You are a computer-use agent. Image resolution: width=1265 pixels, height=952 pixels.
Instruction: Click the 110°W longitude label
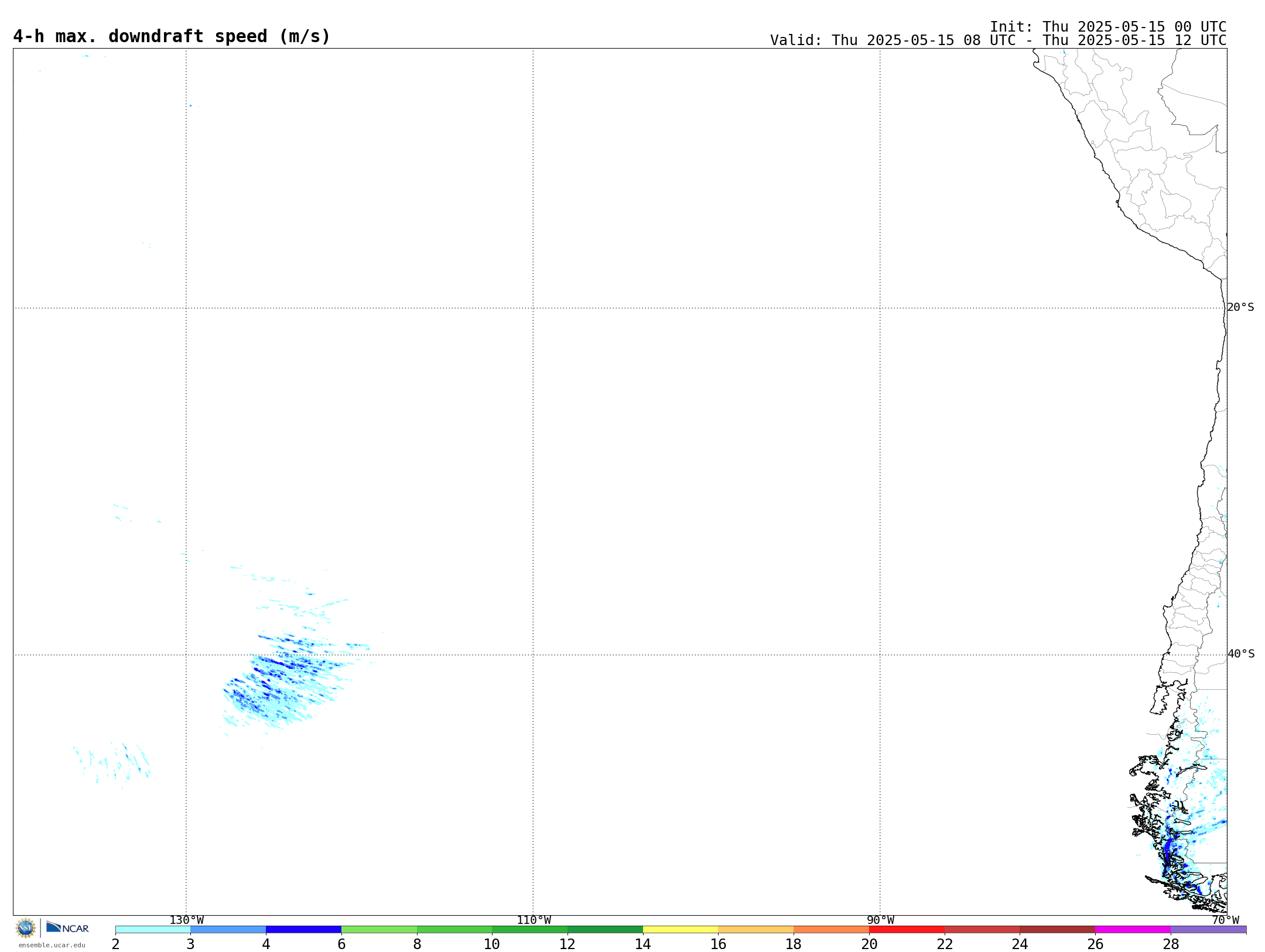point(534,920)
